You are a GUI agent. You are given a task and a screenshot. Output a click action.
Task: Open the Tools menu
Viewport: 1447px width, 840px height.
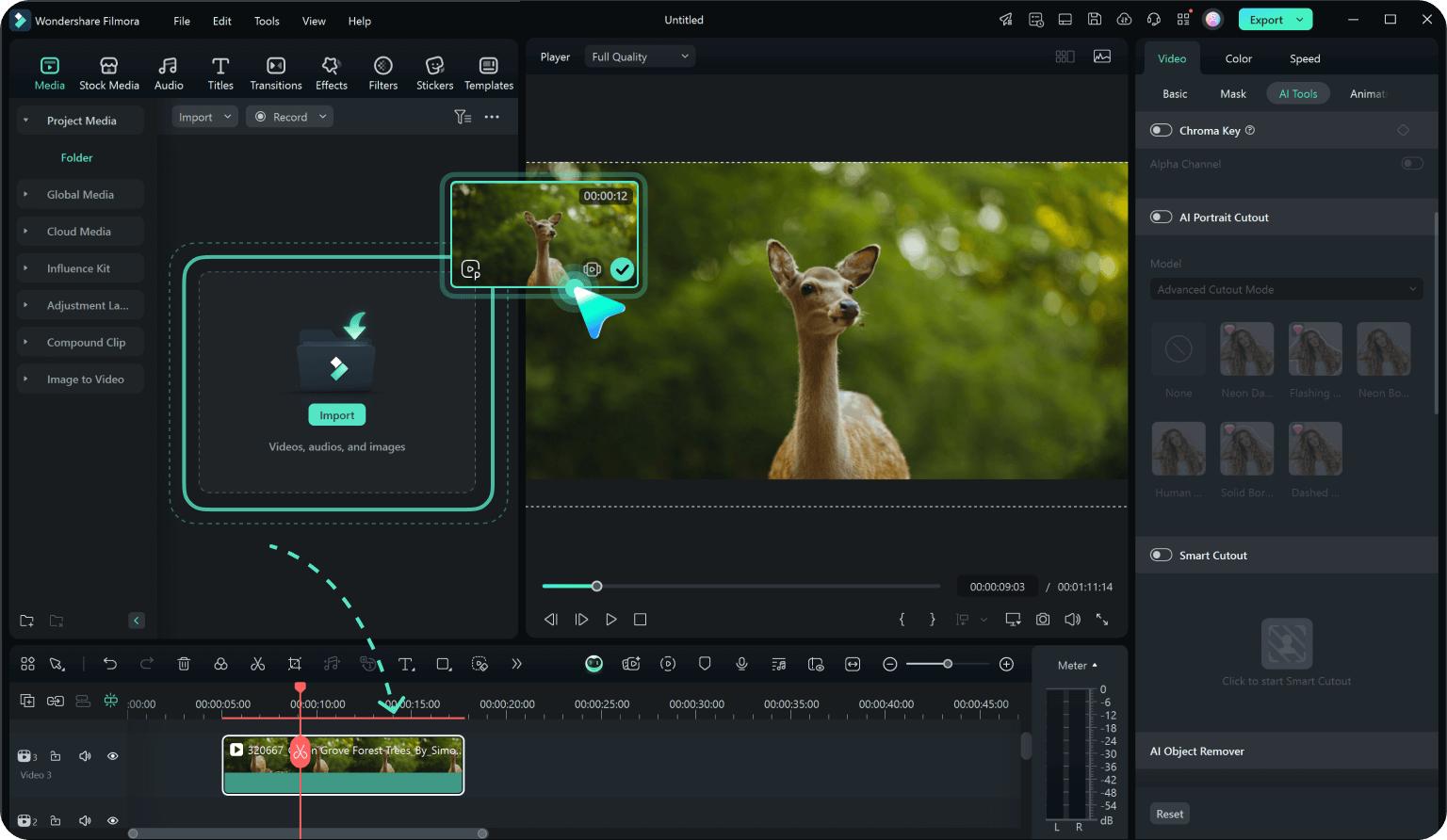tap(267, 21)
